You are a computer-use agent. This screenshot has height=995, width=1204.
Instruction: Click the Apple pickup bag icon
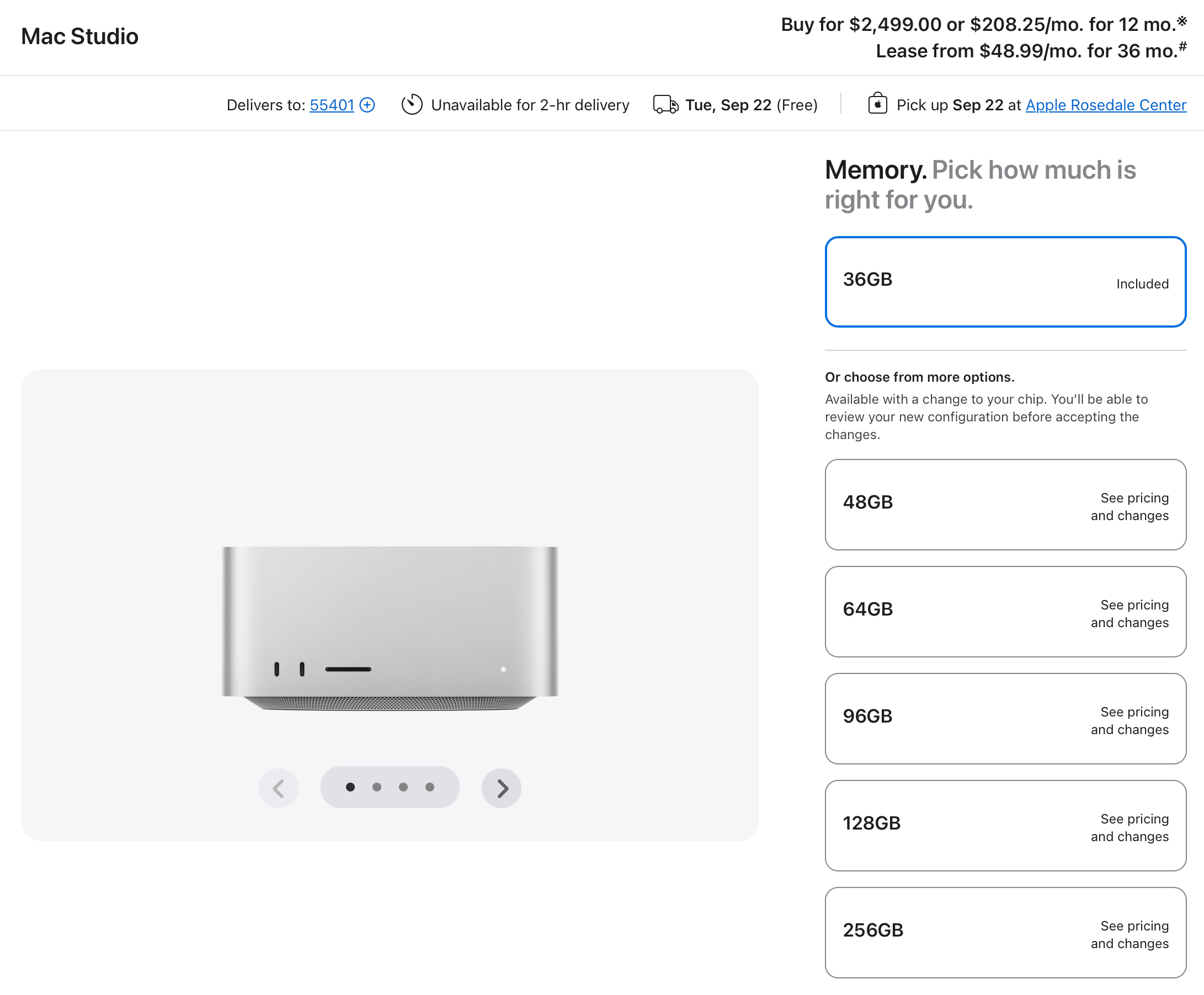[877, 104]
